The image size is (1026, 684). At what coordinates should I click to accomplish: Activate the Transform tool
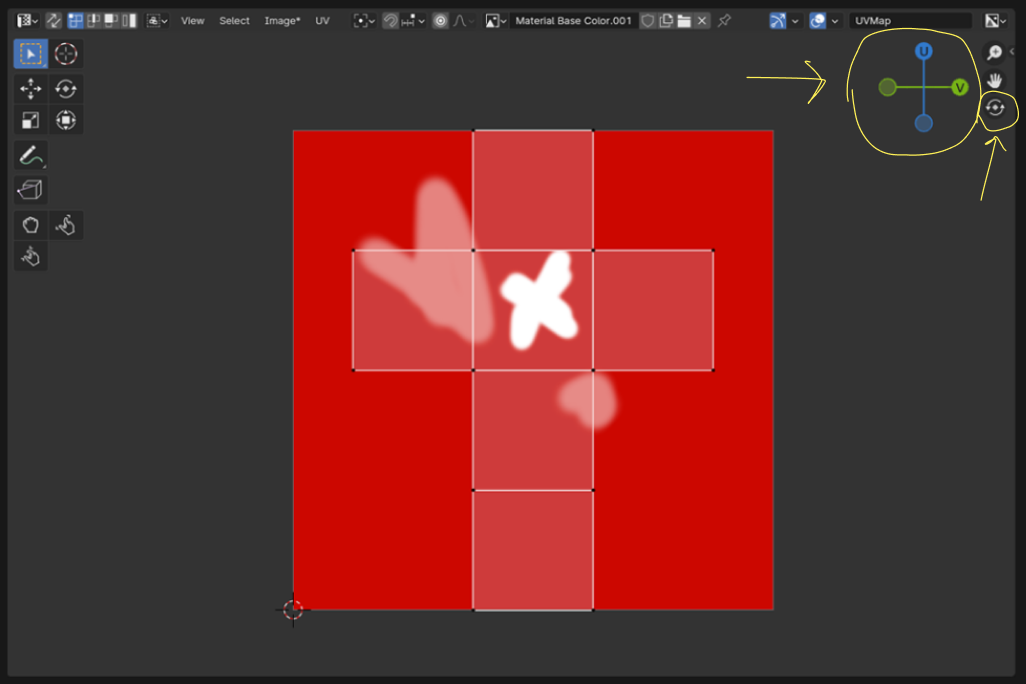click(65, 120)
